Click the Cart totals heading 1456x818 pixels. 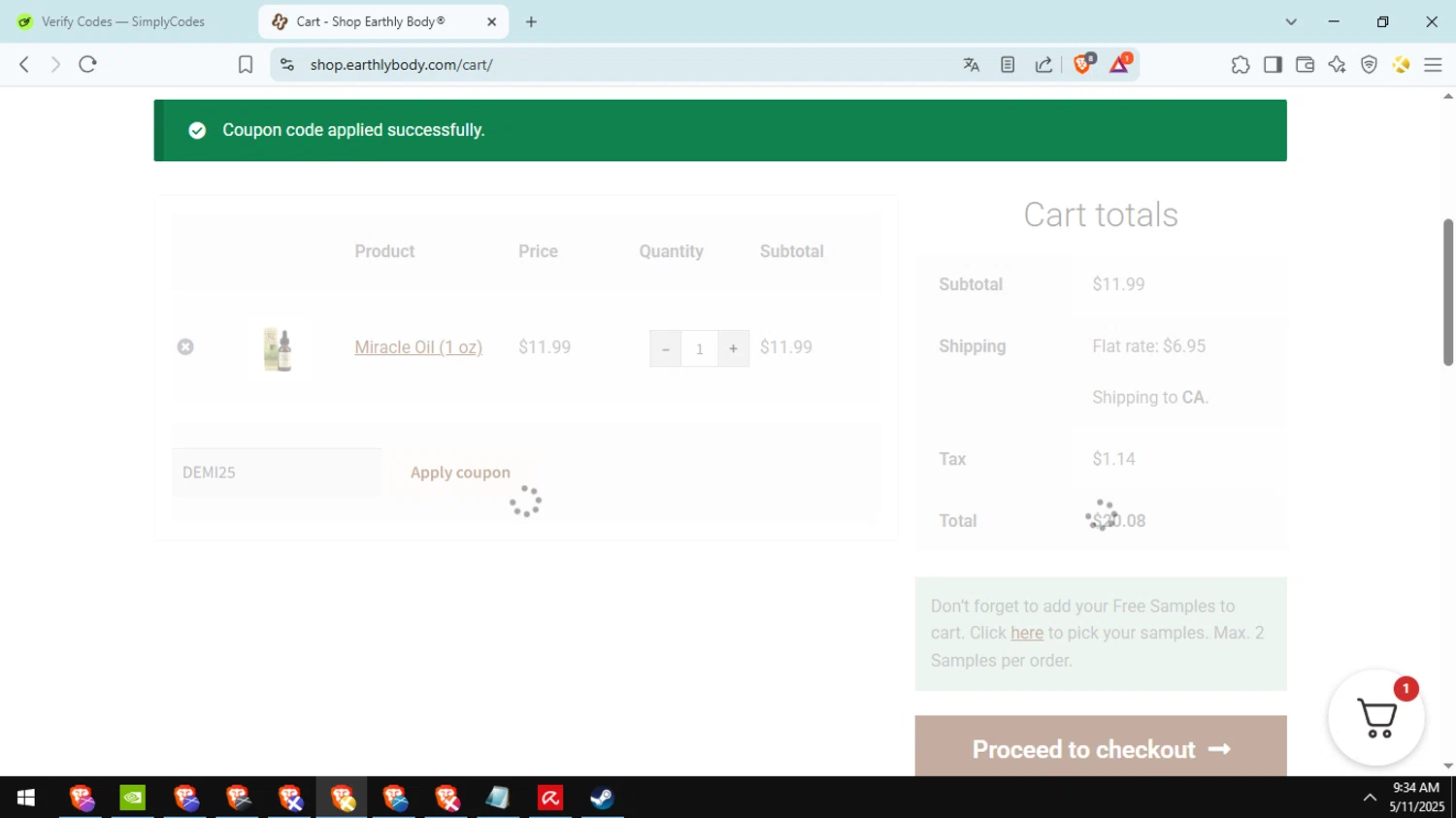(1101, 214)
